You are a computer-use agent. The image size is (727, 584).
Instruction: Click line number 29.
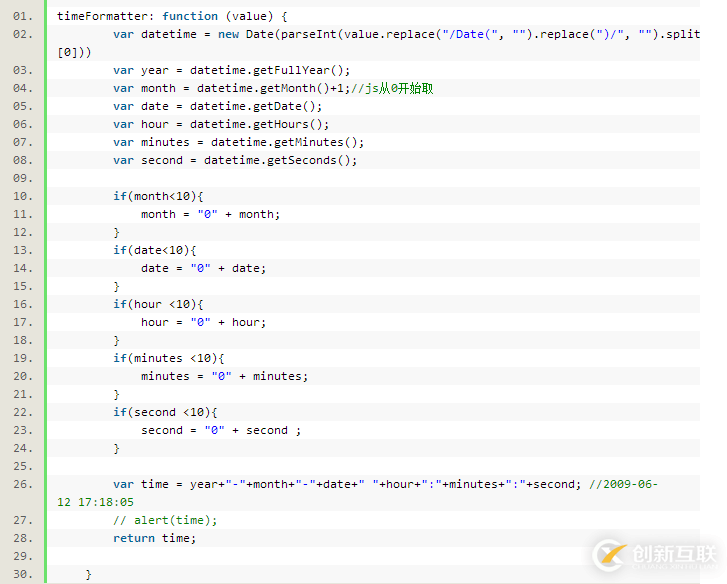pos(23,556)
